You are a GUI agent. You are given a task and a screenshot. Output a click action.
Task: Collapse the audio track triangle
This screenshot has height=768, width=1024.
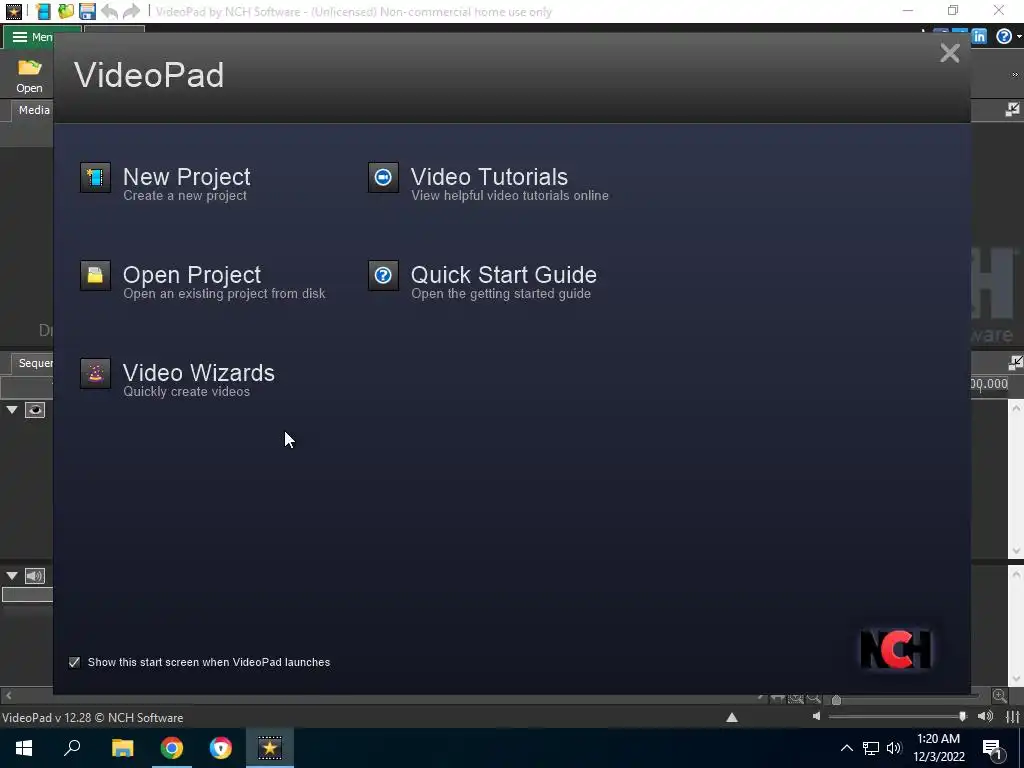12,576
